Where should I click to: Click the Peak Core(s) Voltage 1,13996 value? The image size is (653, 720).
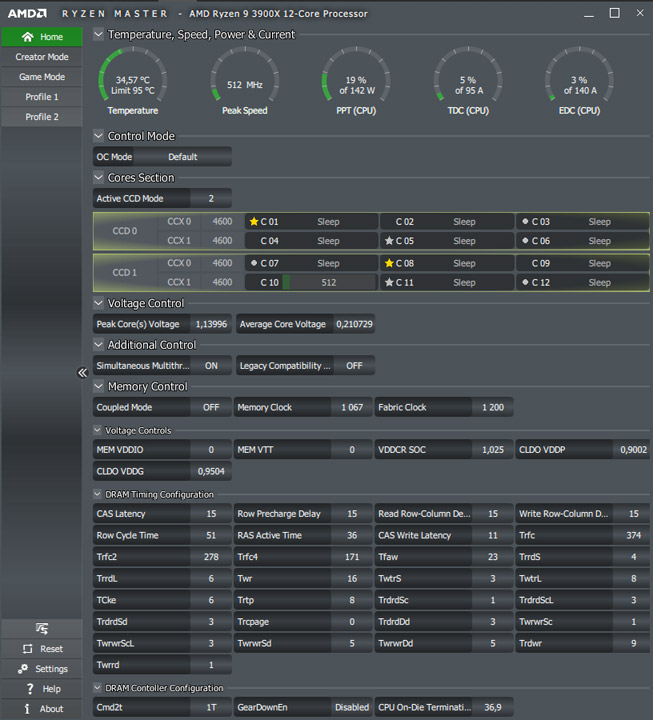(x=211, y=324)
